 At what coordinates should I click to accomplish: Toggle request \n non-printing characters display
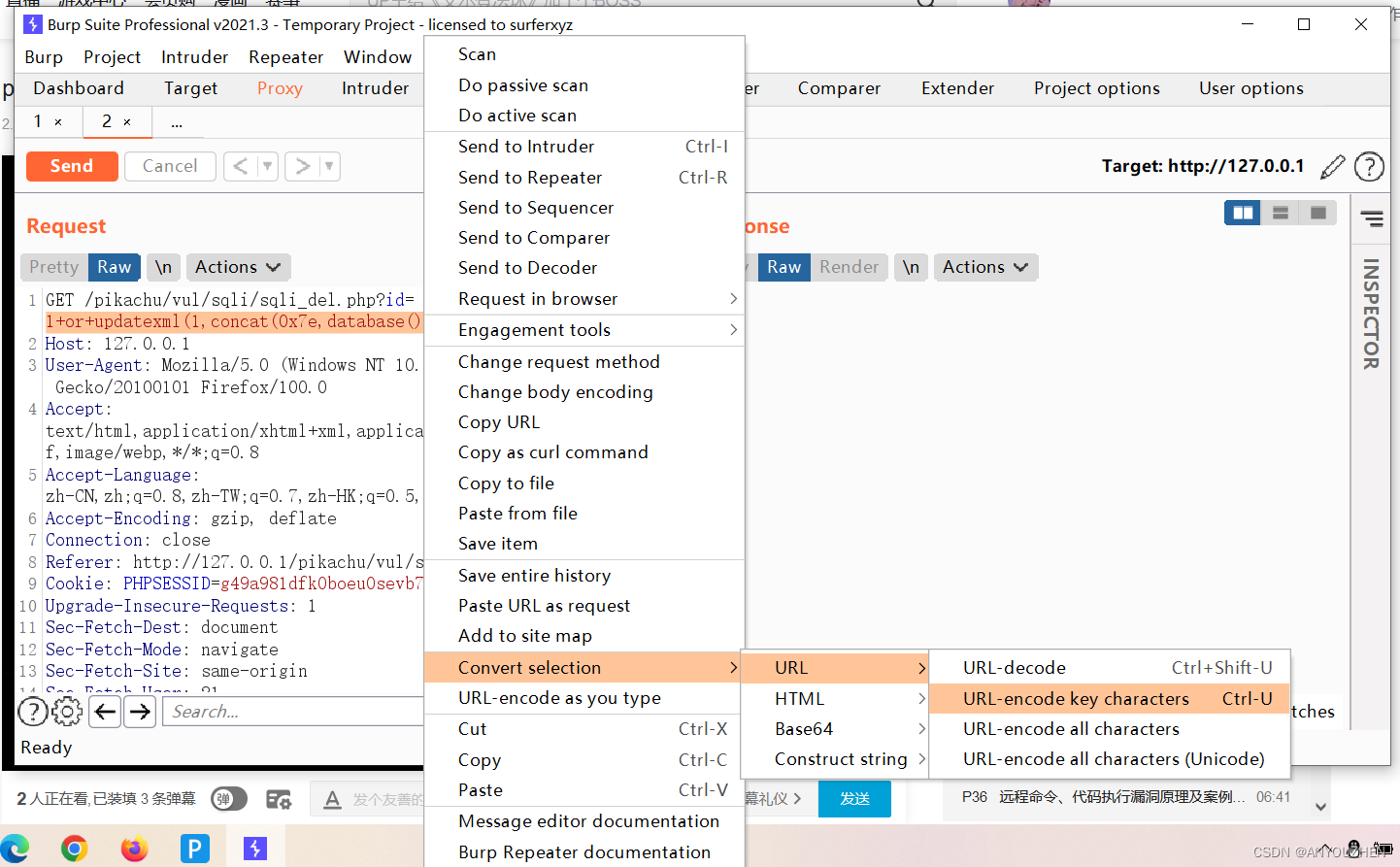163,267
